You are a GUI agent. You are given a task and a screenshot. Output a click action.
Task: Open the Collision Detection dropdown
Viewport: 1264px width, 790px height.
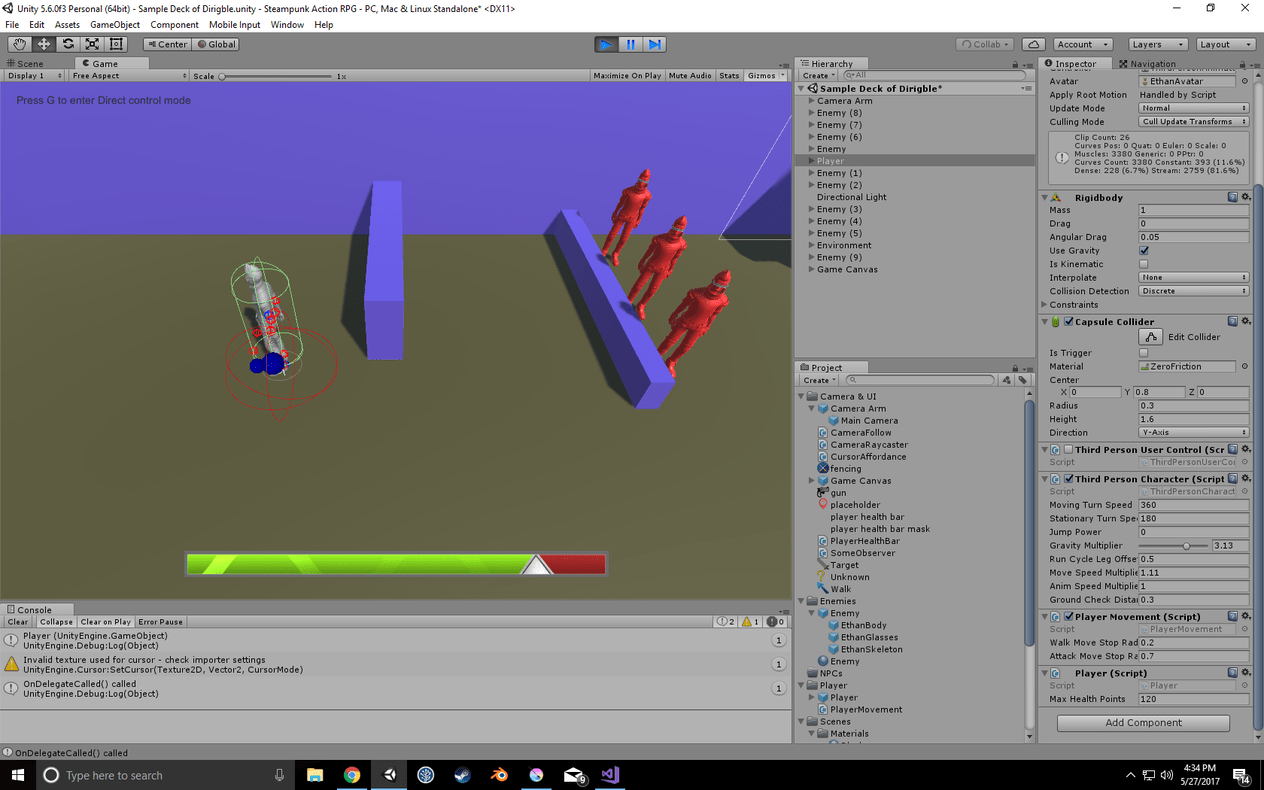[x=1193, y=290]
